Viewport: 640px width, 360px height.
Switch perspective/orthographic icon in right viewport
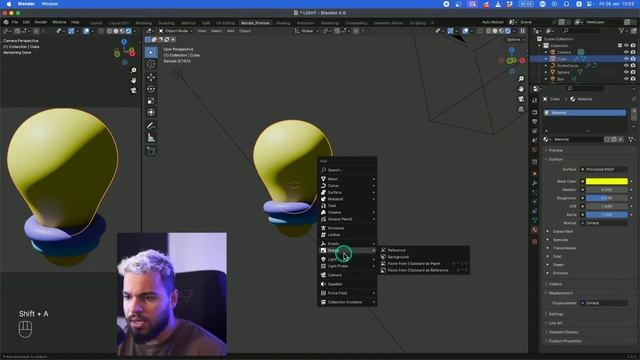pyautogui.click(x=521, y=109)
